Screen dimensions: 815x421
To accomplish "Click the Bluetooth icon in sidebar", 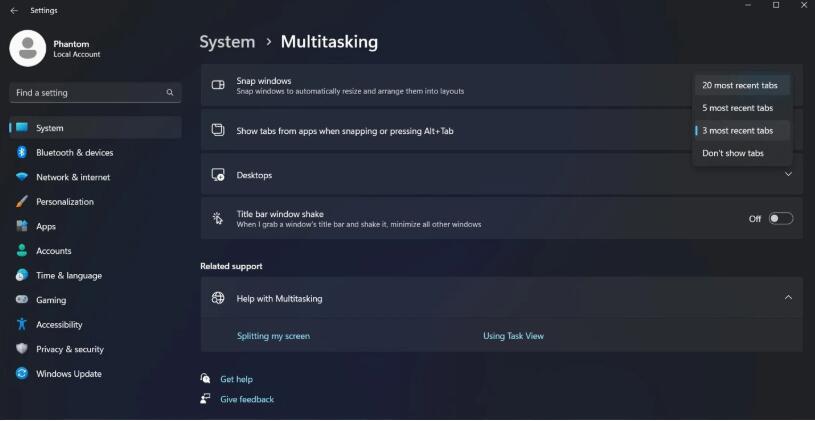I will pyautogui.click(x=22, y=152).
